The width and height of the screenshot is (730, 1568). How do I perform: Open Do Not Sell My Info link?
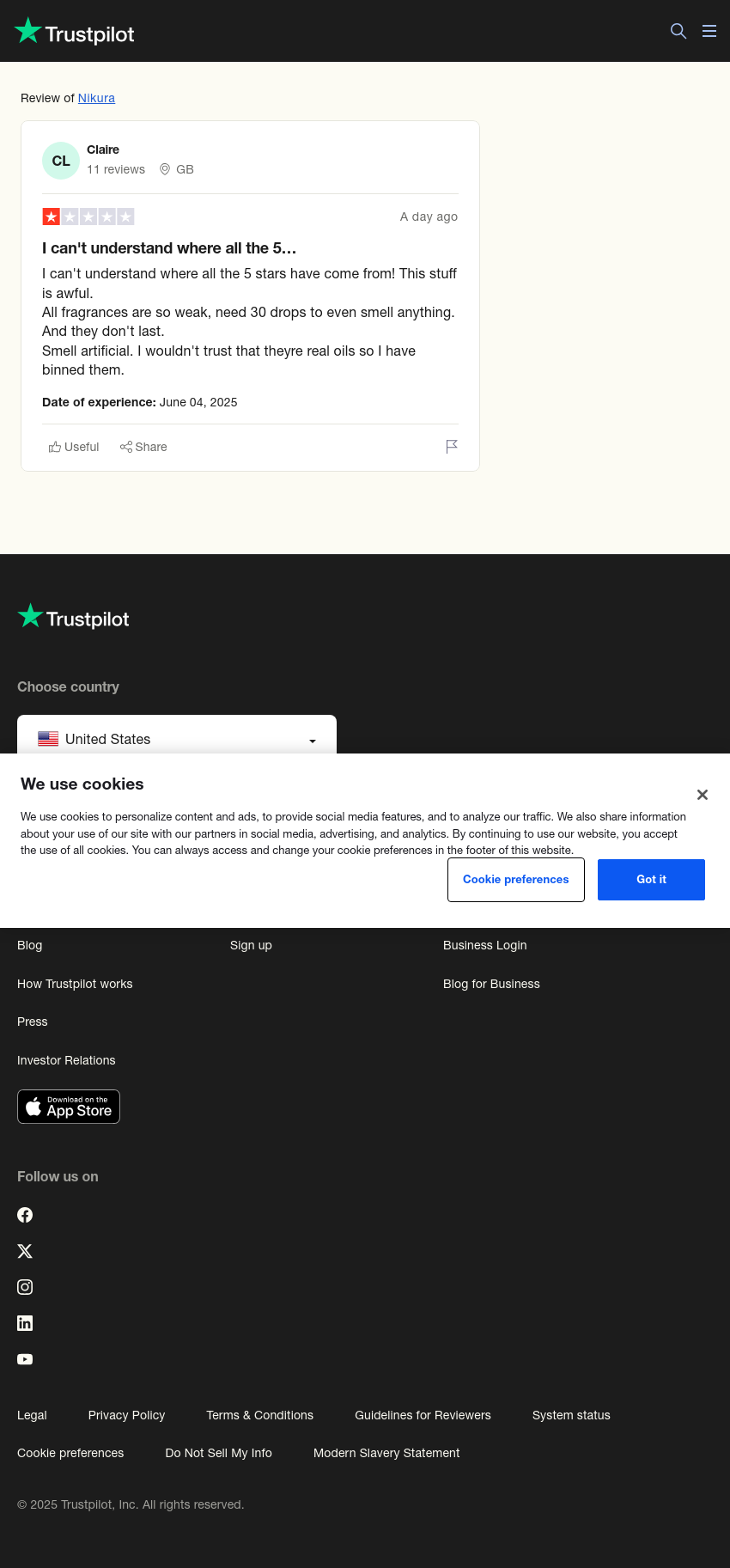tap(218, 1453)
